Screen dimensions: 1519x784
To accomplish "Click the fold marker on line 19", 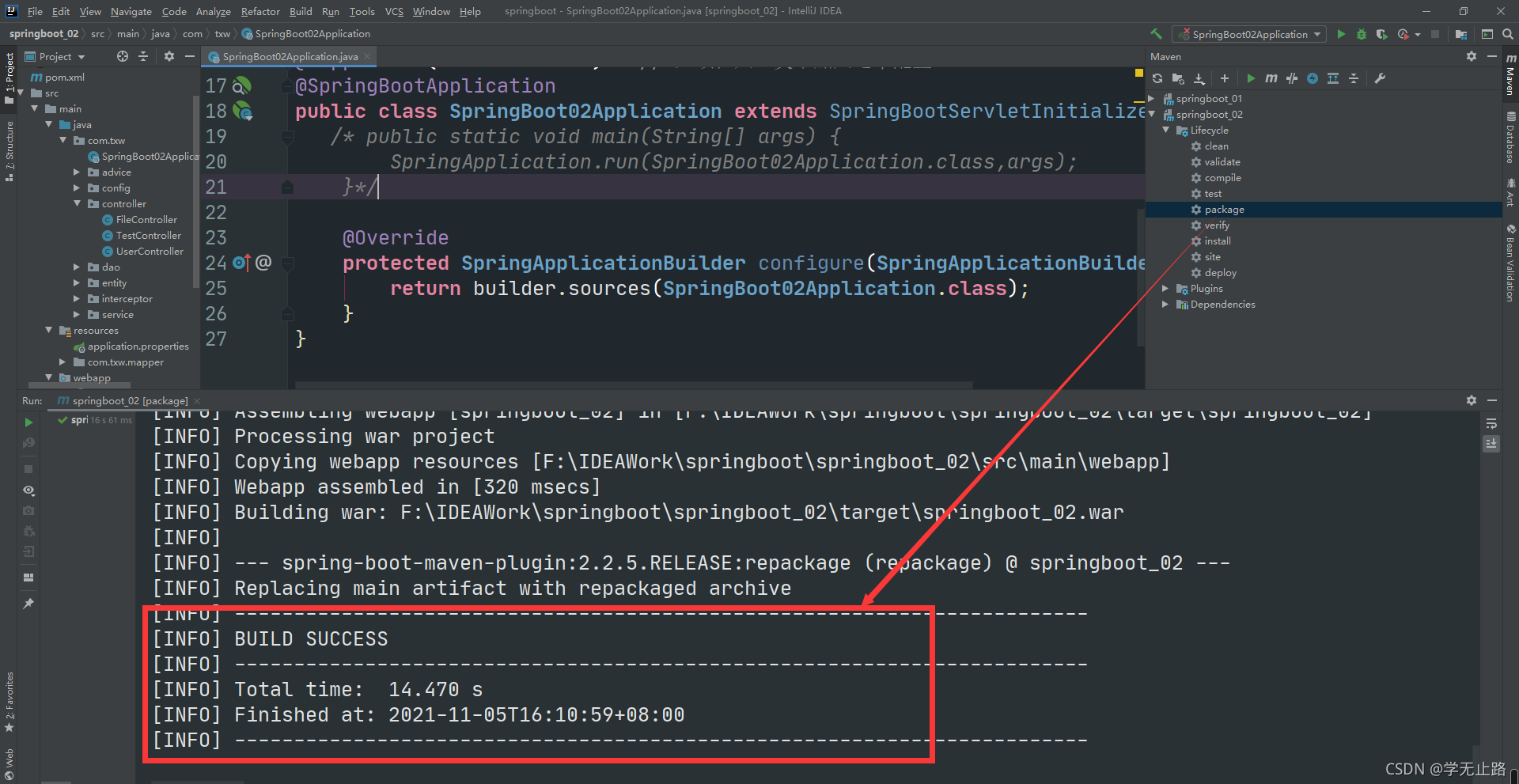I will (x=288, y=137).
